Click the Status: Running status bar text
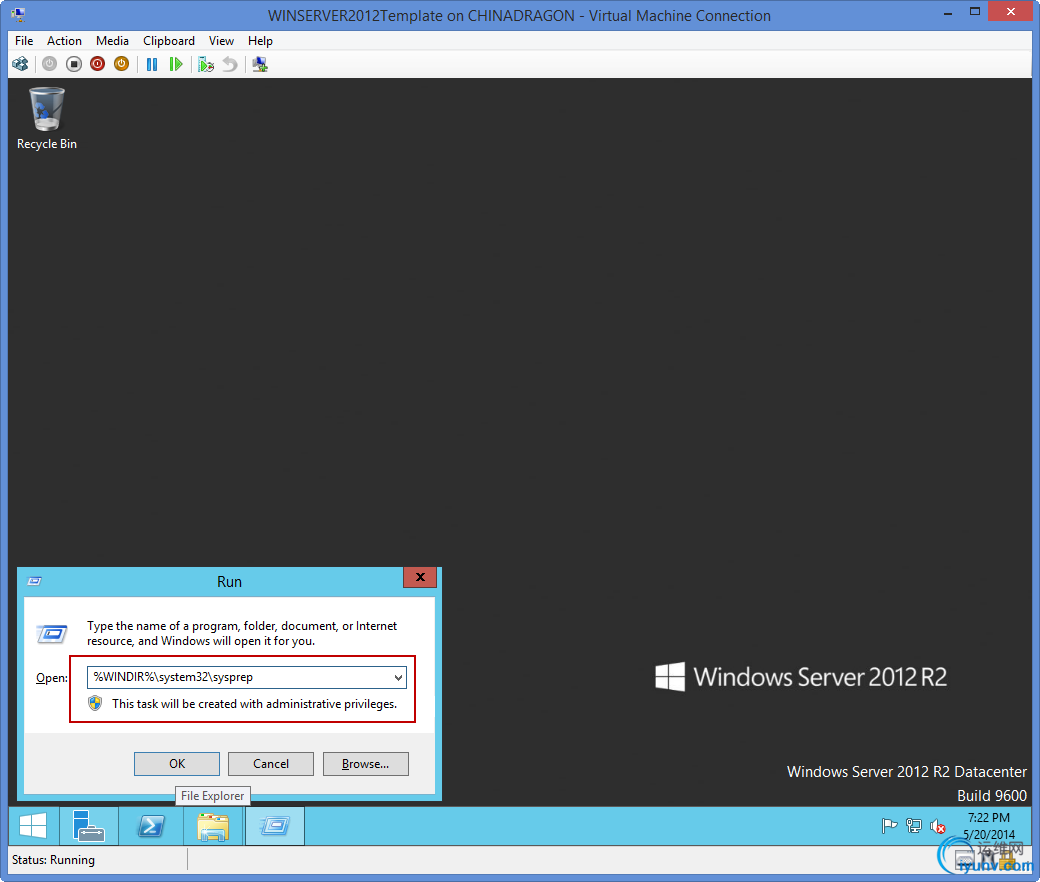The height and width of the screenshot is (882, 1040). pos(54,860)
